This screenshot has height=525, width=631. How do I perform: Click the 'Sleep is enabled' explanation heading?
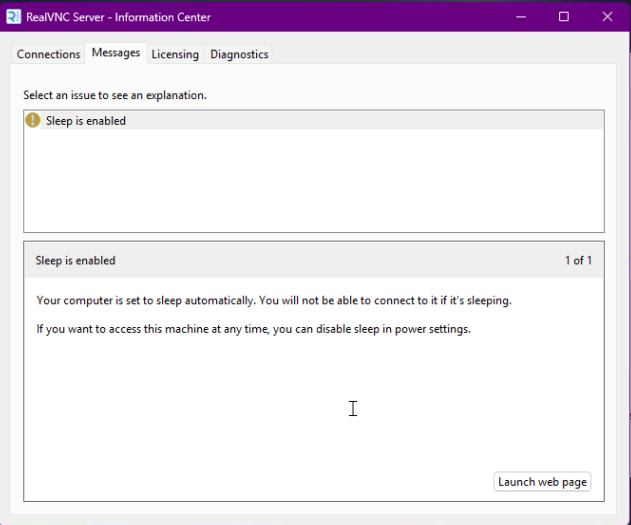click(75, 260)
